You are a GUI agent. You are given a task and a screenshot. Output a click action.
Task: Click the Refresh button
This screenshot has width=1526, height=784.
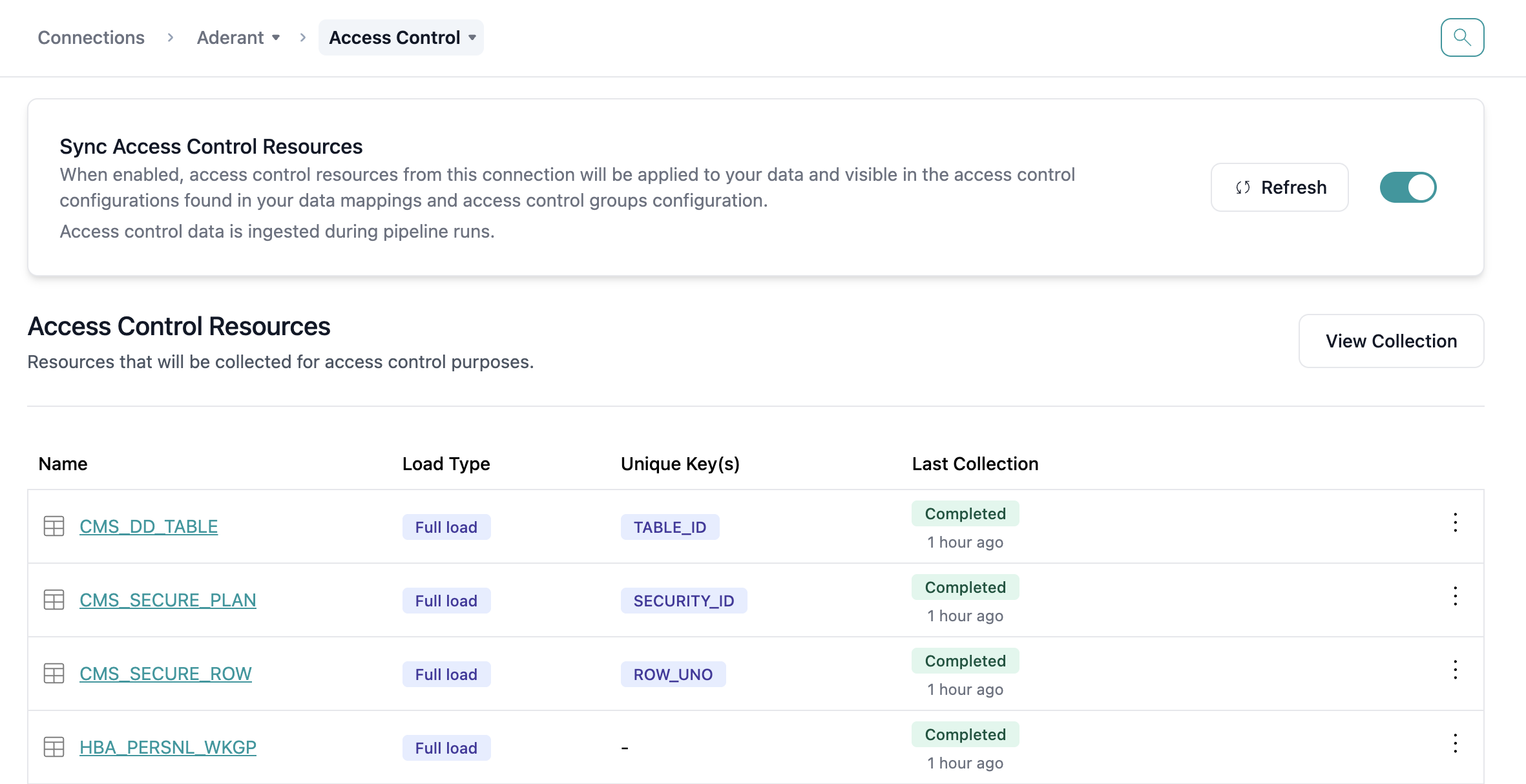coord(1279,187)
